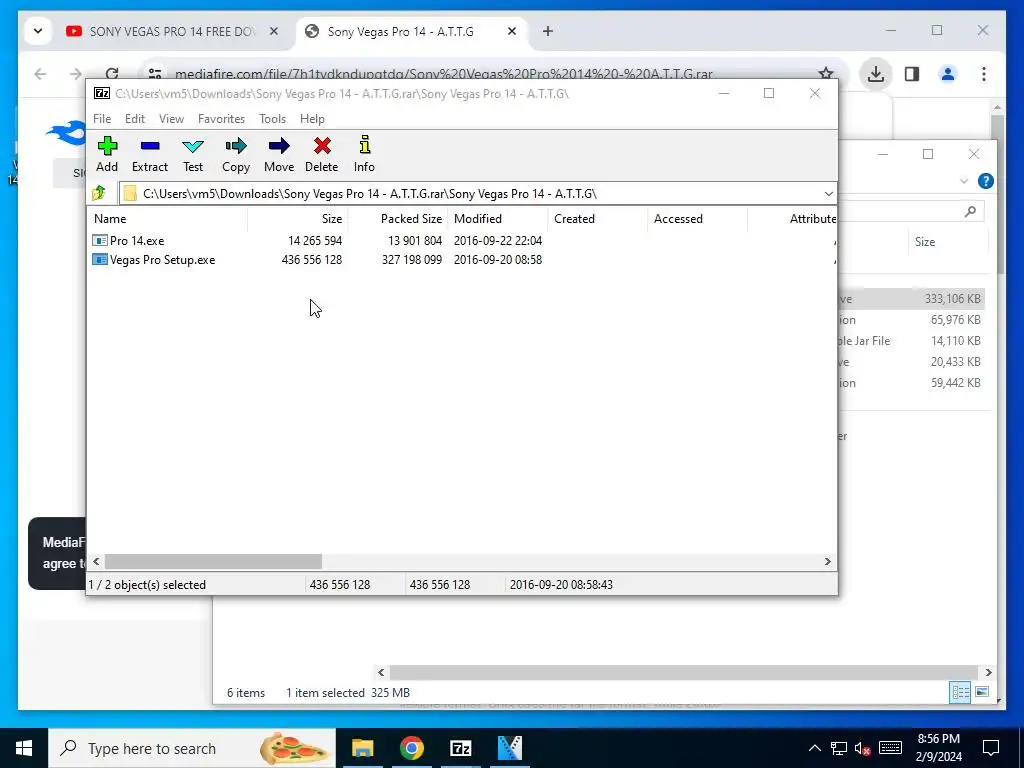1024x768 pixels.
Task: Close the Sony Vegas Pro 14 - A.T.T.G tab
Action: point(512,31)
